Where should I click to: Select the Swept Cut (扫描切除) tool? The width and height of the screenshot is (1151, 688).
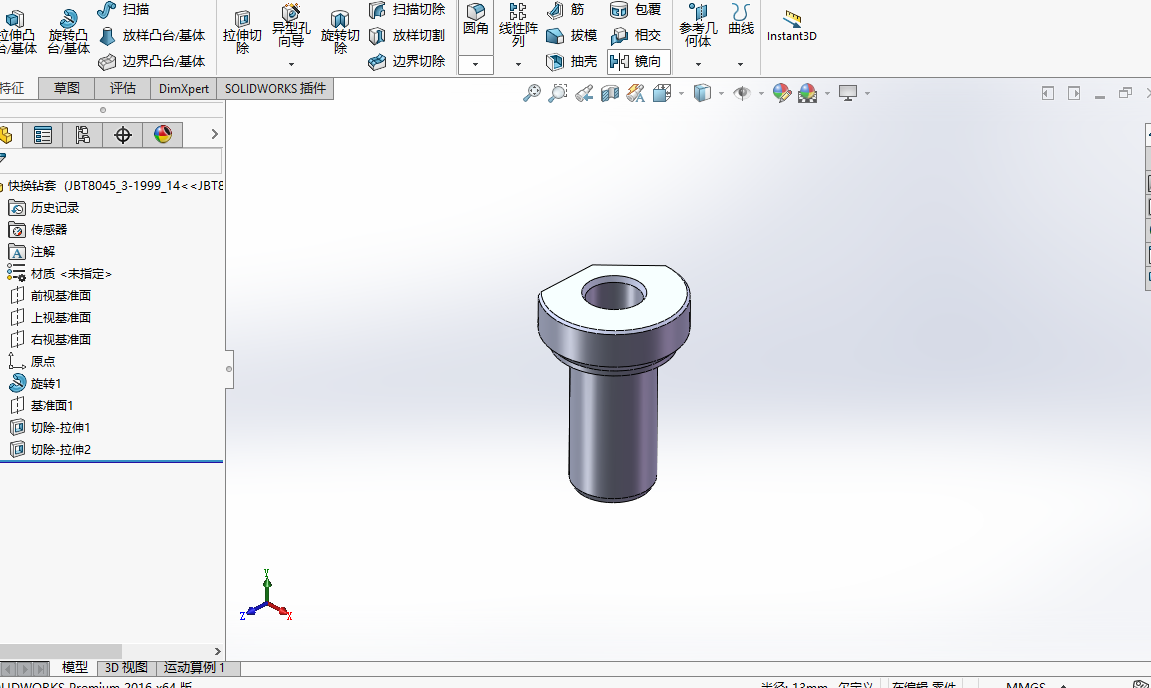(x=407, y=10)
